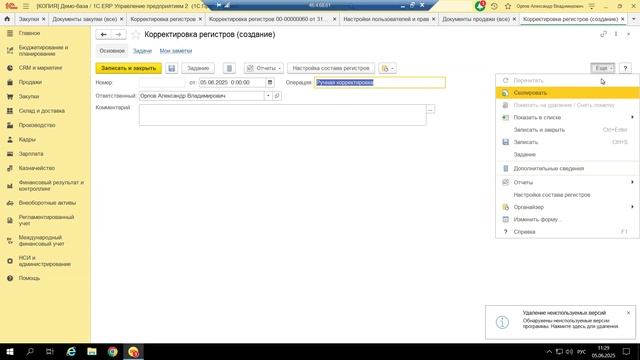Navigate back with left arrow button
Image resolution: width=640 pixels, height=360 pixels.
pyautogui.click(x=103, y=35)
